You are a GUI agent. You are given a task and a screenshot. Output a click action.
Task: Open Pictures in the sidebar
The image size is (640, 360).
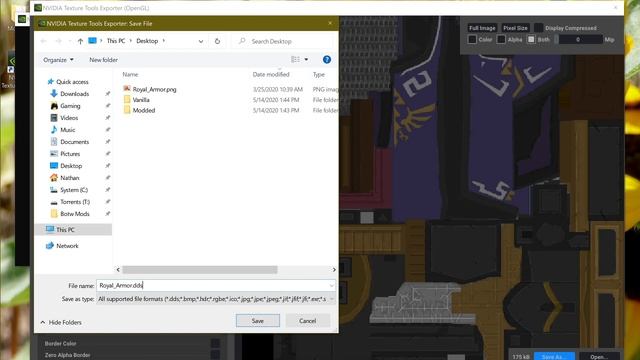click(70, 154)
